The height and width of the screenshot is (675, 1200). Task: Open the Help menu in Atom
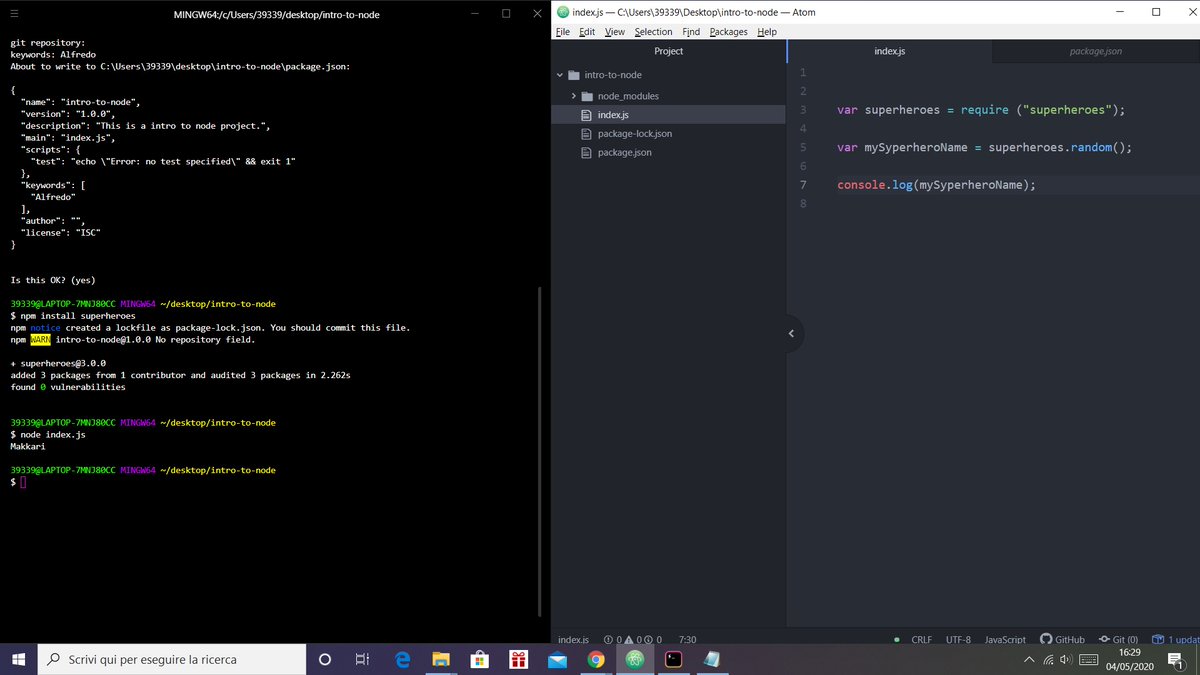click(767, 32)
